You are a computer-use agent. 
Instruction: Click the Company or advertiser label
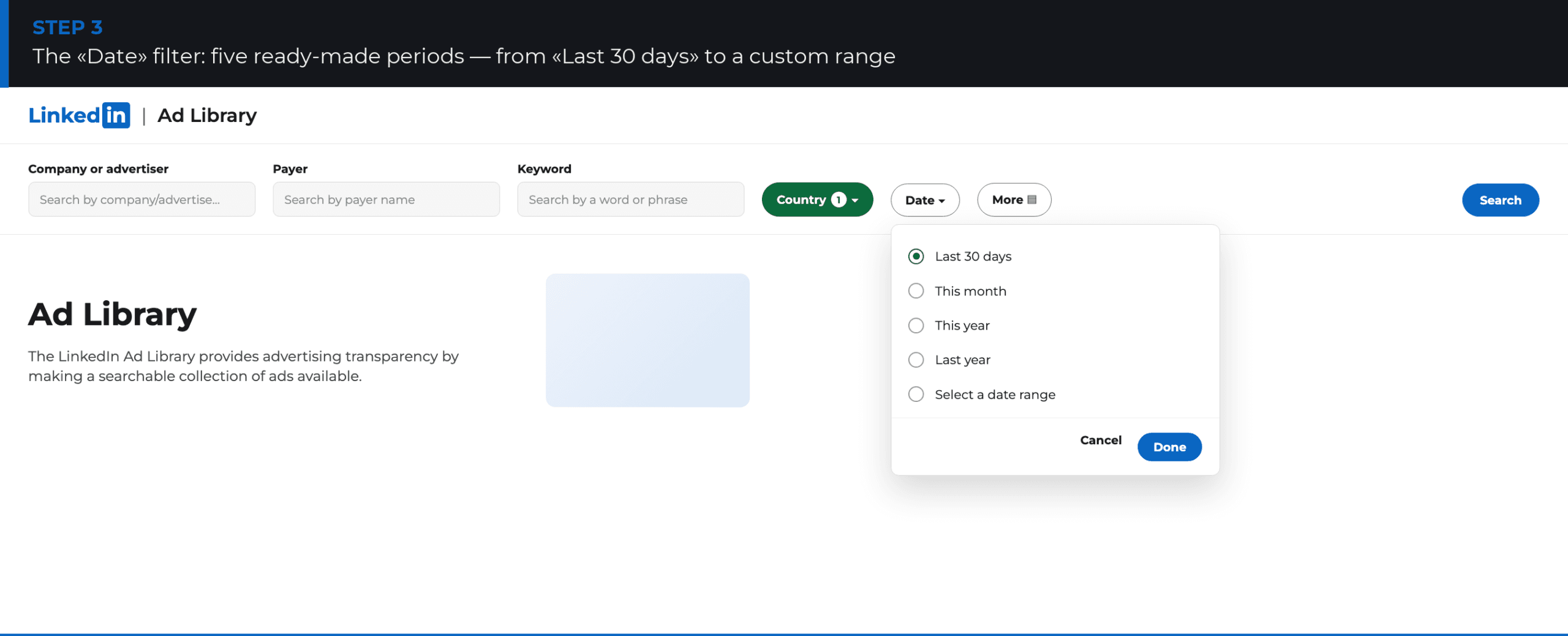(98, 168)
